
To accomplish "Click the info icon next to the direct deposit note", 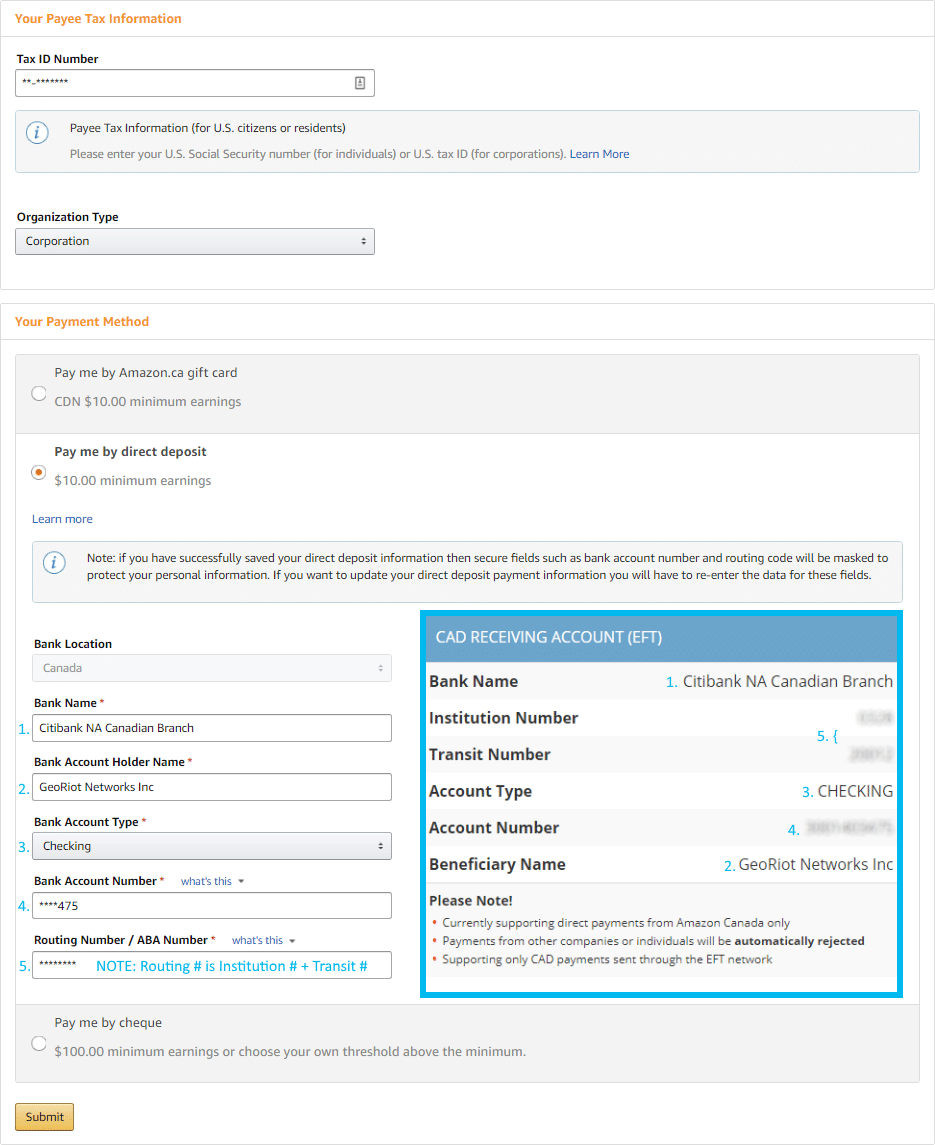I will (x=55, y=563).
